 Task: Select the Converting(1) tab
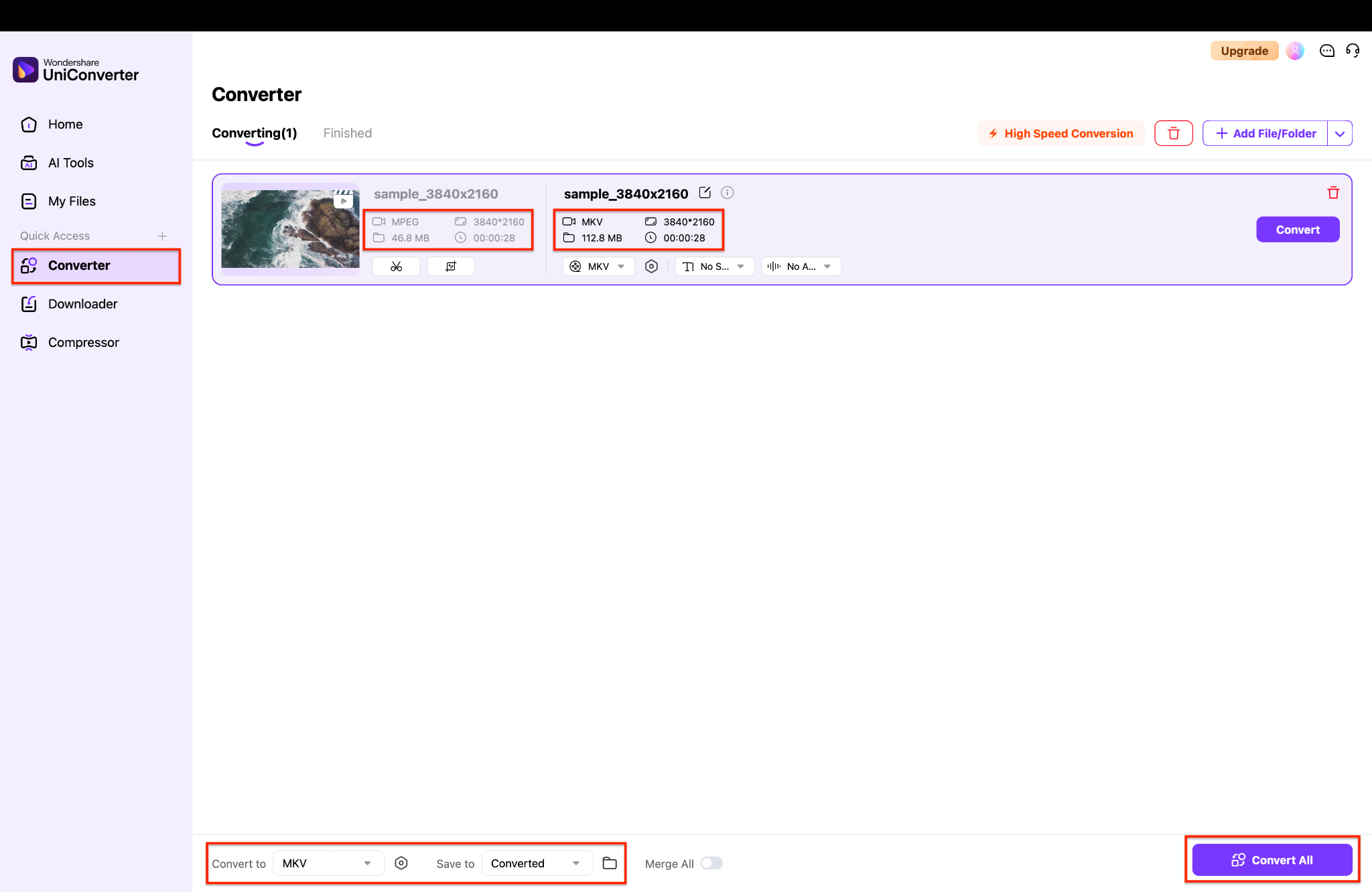pos(254,133)
